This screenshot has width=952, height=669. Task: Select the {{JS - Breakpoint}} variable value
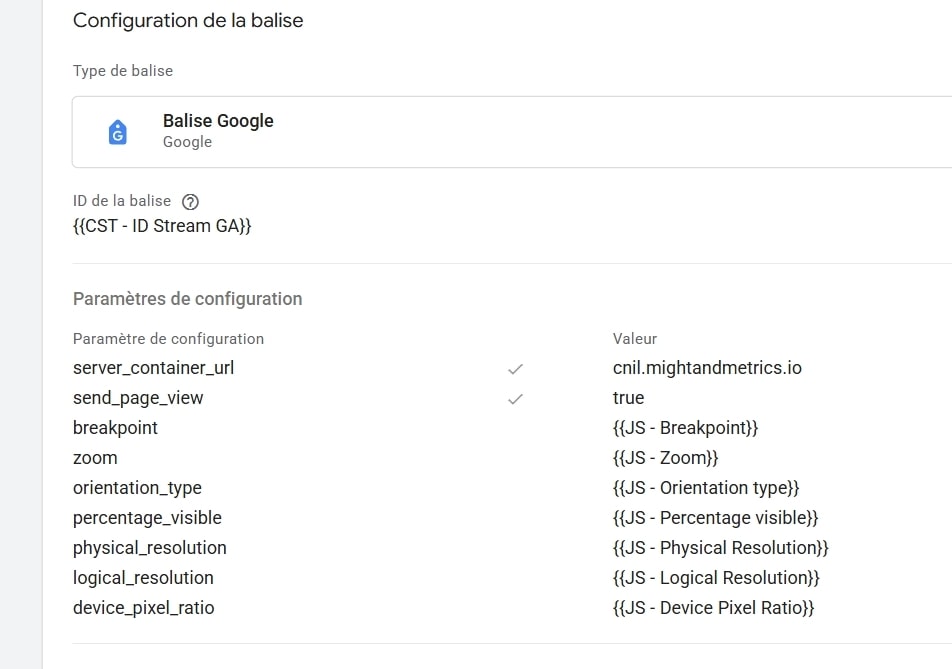click(685, 427)
